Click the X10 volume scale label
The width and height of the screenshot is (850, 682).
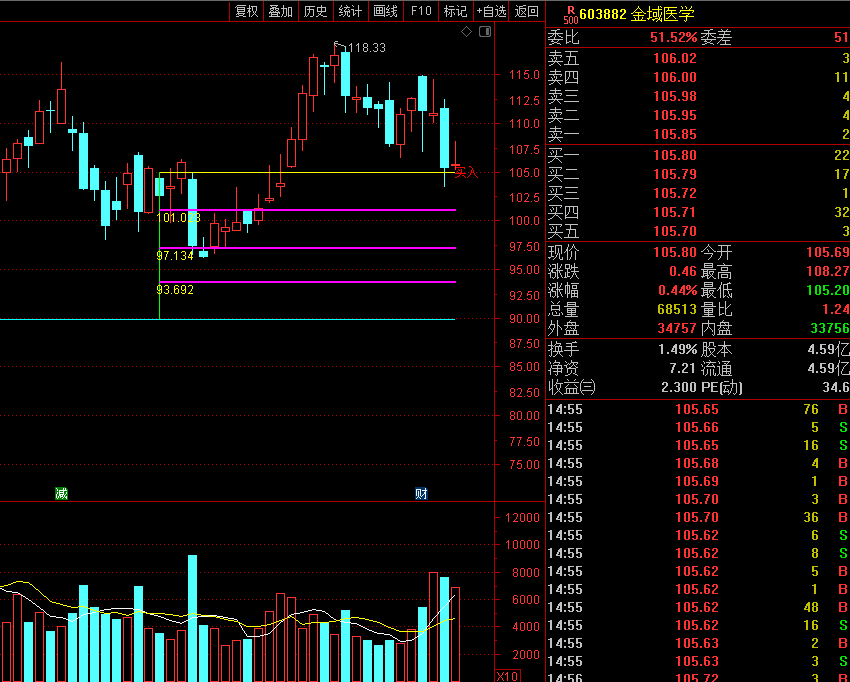508,676
